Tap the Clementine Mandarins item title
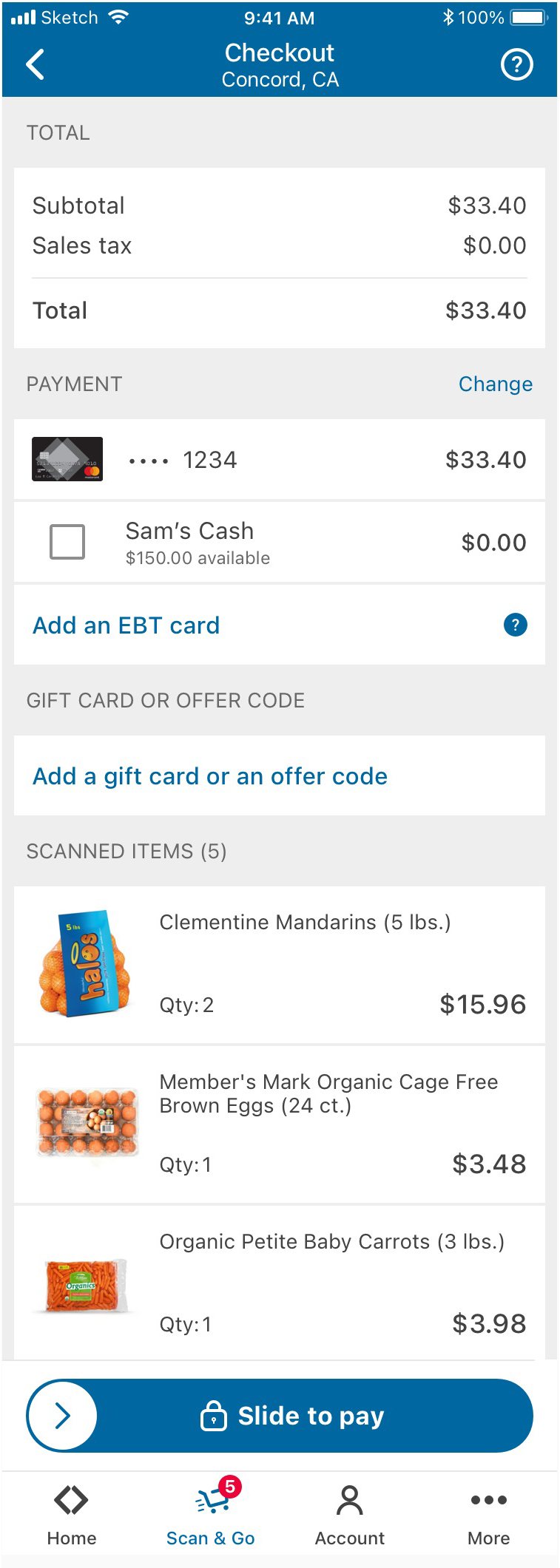Viewport: 560px width, 1568px height. (x=305, y=922)
